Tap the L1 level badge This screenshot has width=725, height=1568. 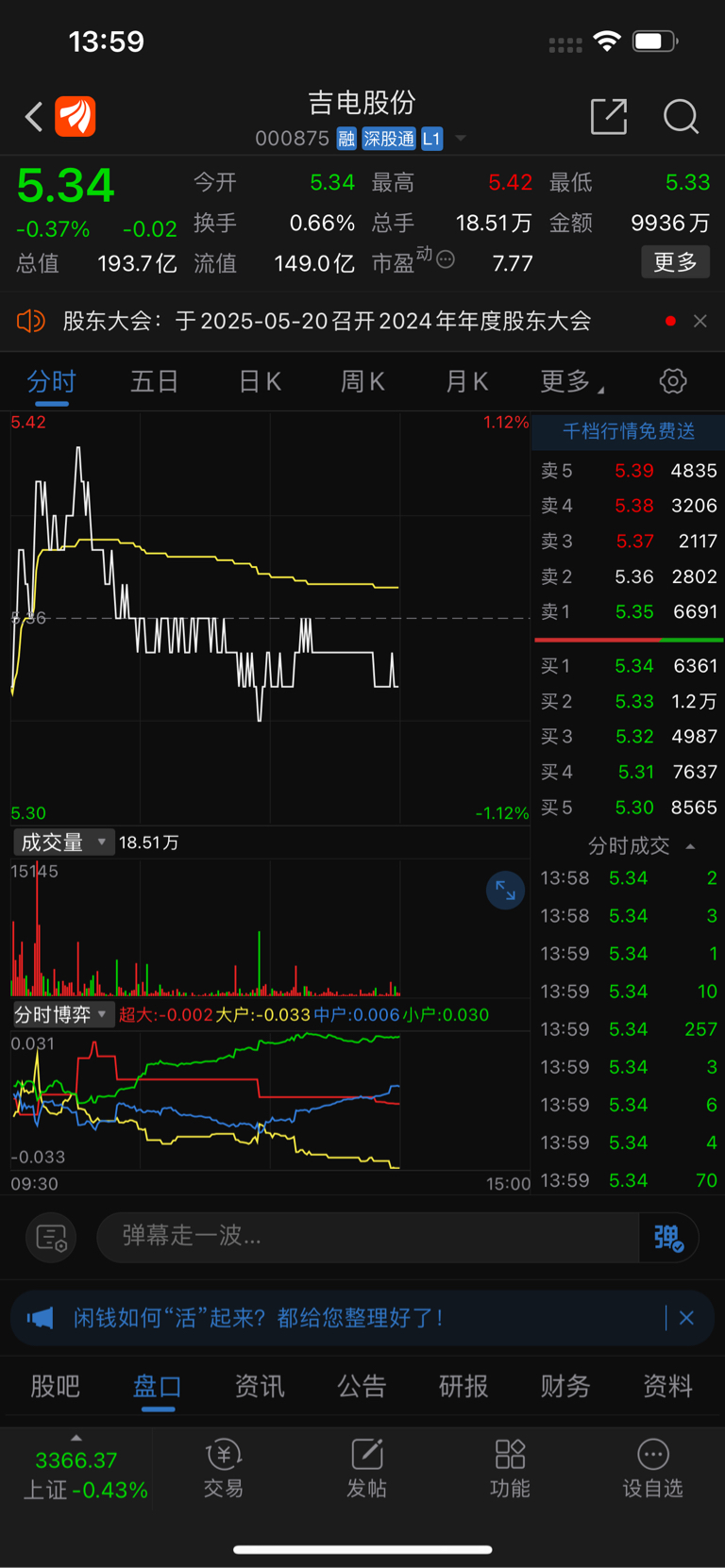point(431,139)
